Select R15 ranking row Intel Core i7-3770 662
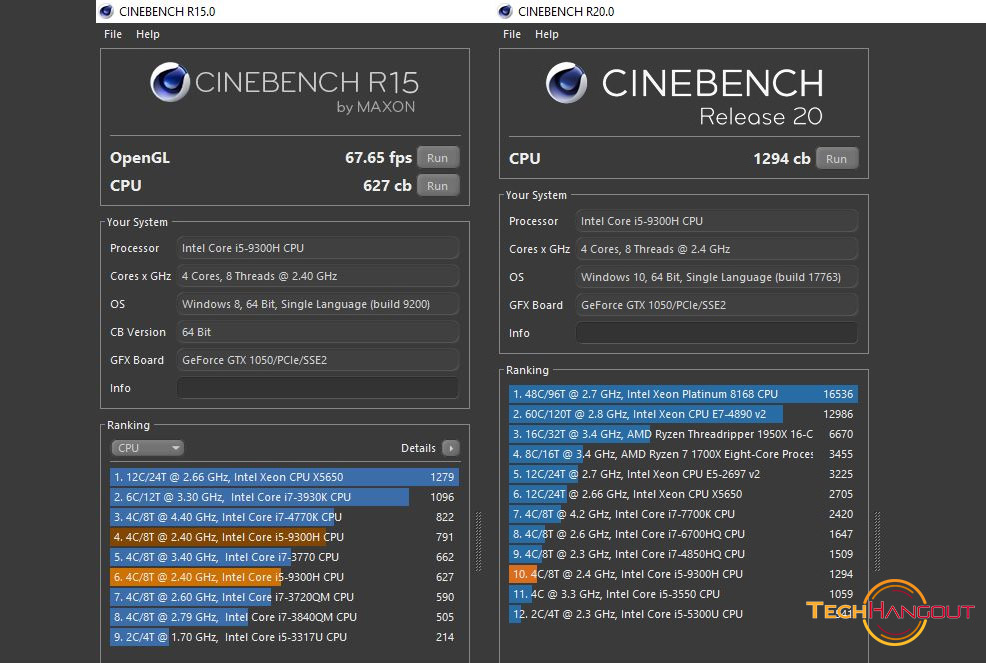The height and width of the screenshot is (663, 986). tap(284, 557)
